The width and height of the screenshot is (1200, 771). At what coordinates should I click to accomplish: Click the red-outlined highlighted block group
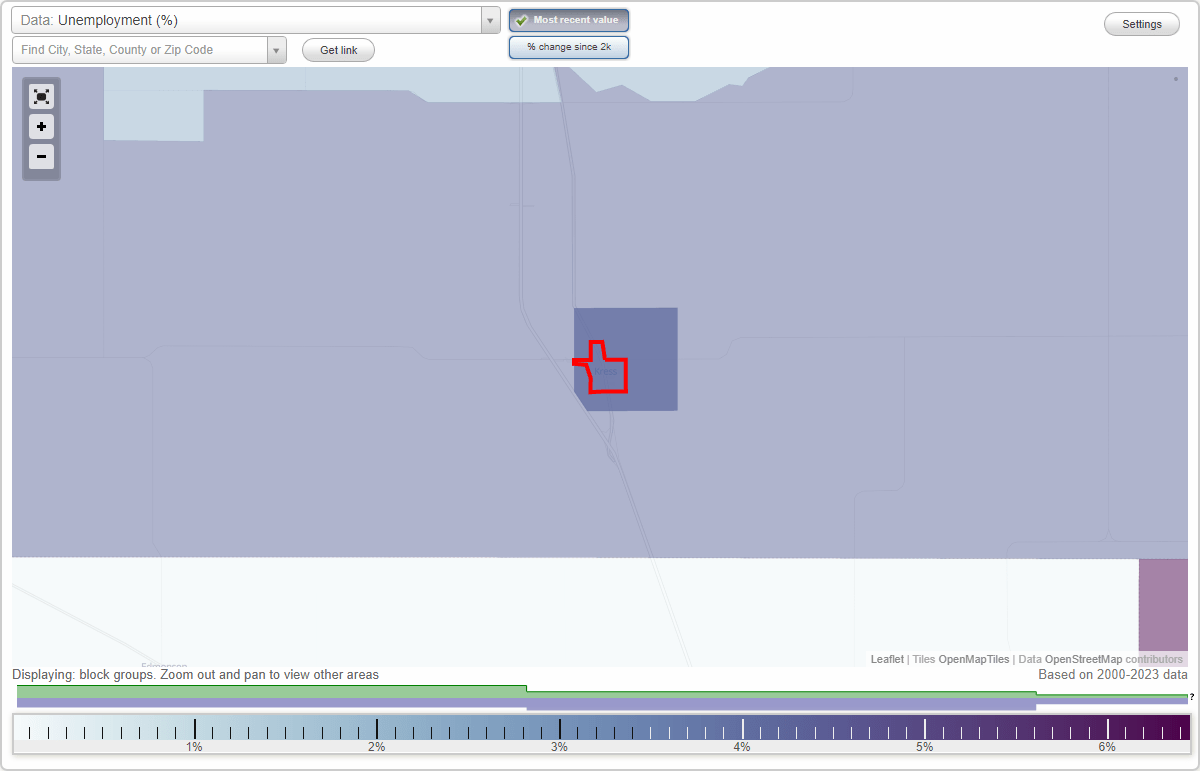(x=607, y=370)
